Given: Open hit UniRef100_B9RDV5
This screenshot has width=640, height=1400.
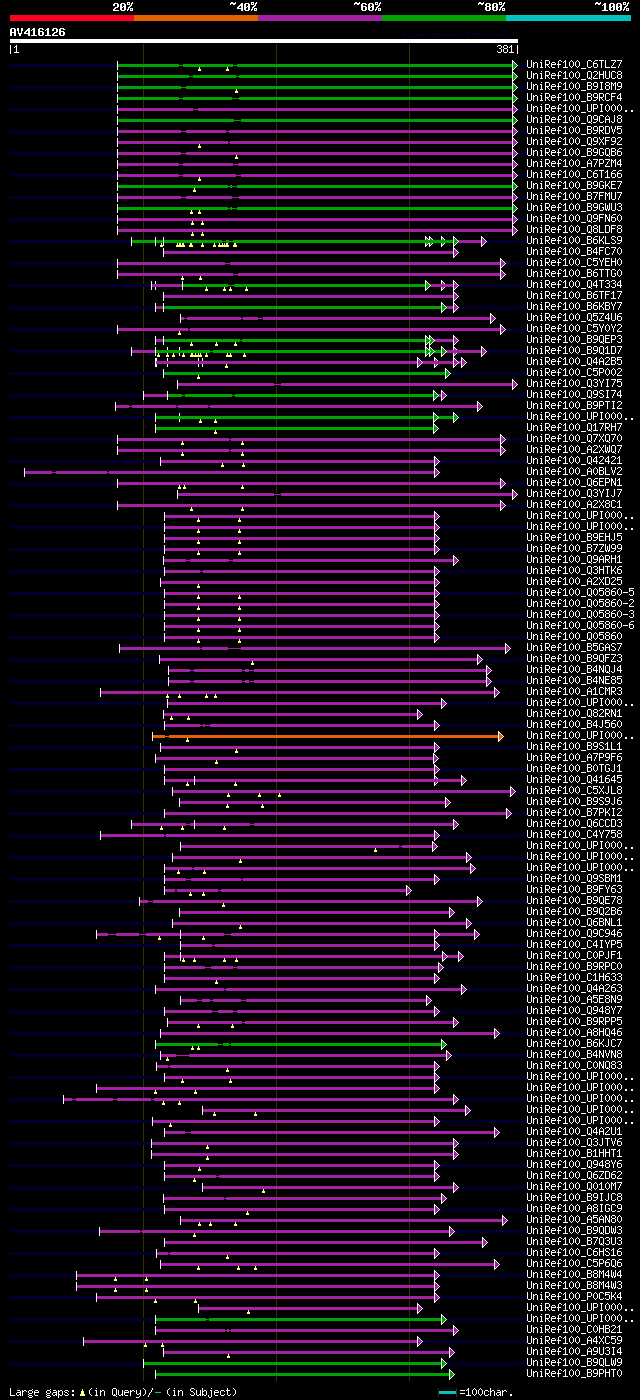Looking at the screenshot, I should (576, 131).
